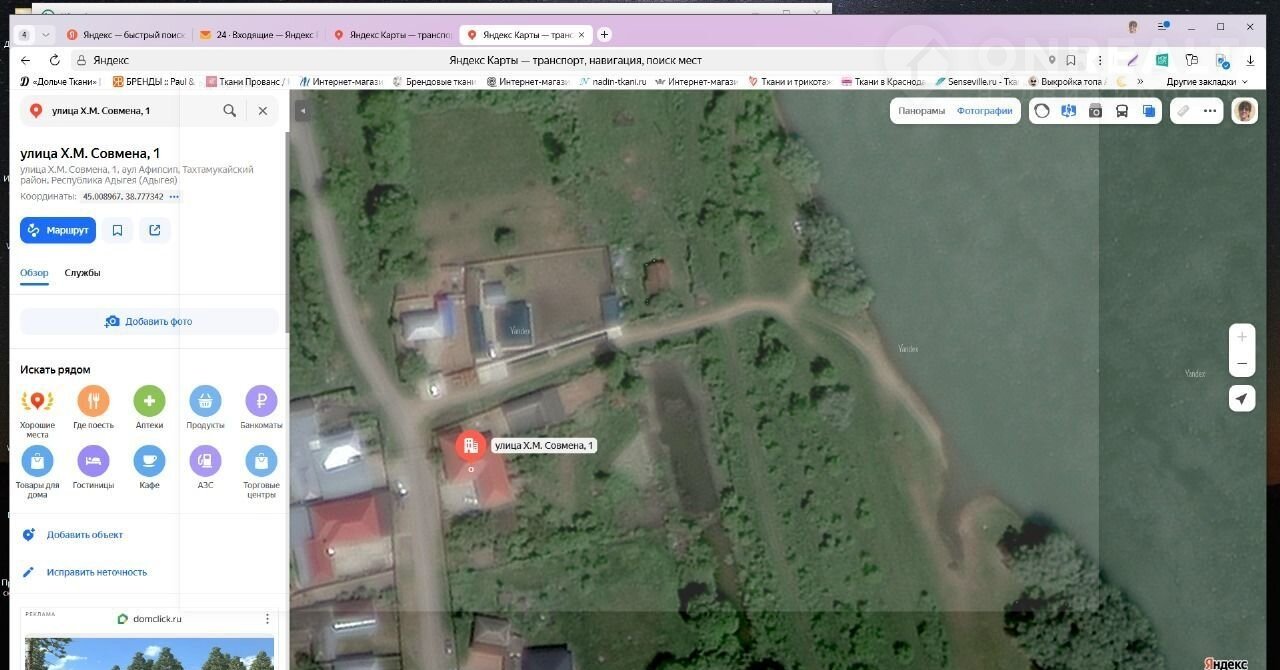Click the Исправить неточность link
Image resolution: width=1280 pixels, height=670 pixels.
pos(96,572)
